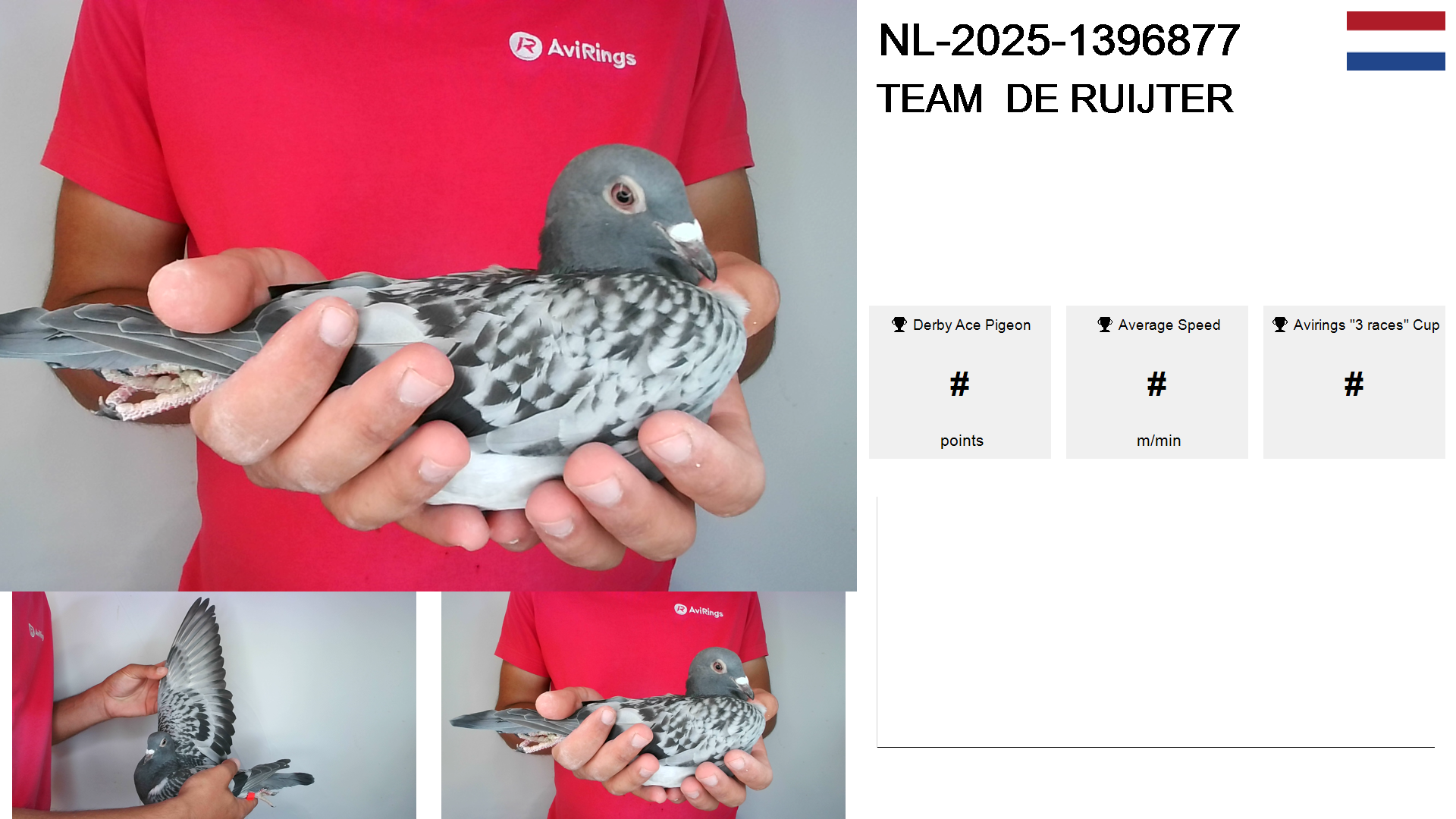This screenshot has height=819, width=1456.
Task: Click the AviRings logo on the main photo shirt
Action: [x=573, y=49]
